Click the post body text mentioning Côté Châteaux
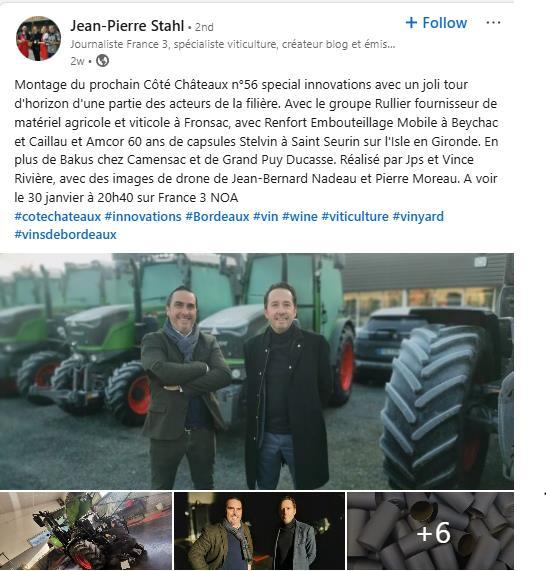546x571 pixels. tap(256, 141)
